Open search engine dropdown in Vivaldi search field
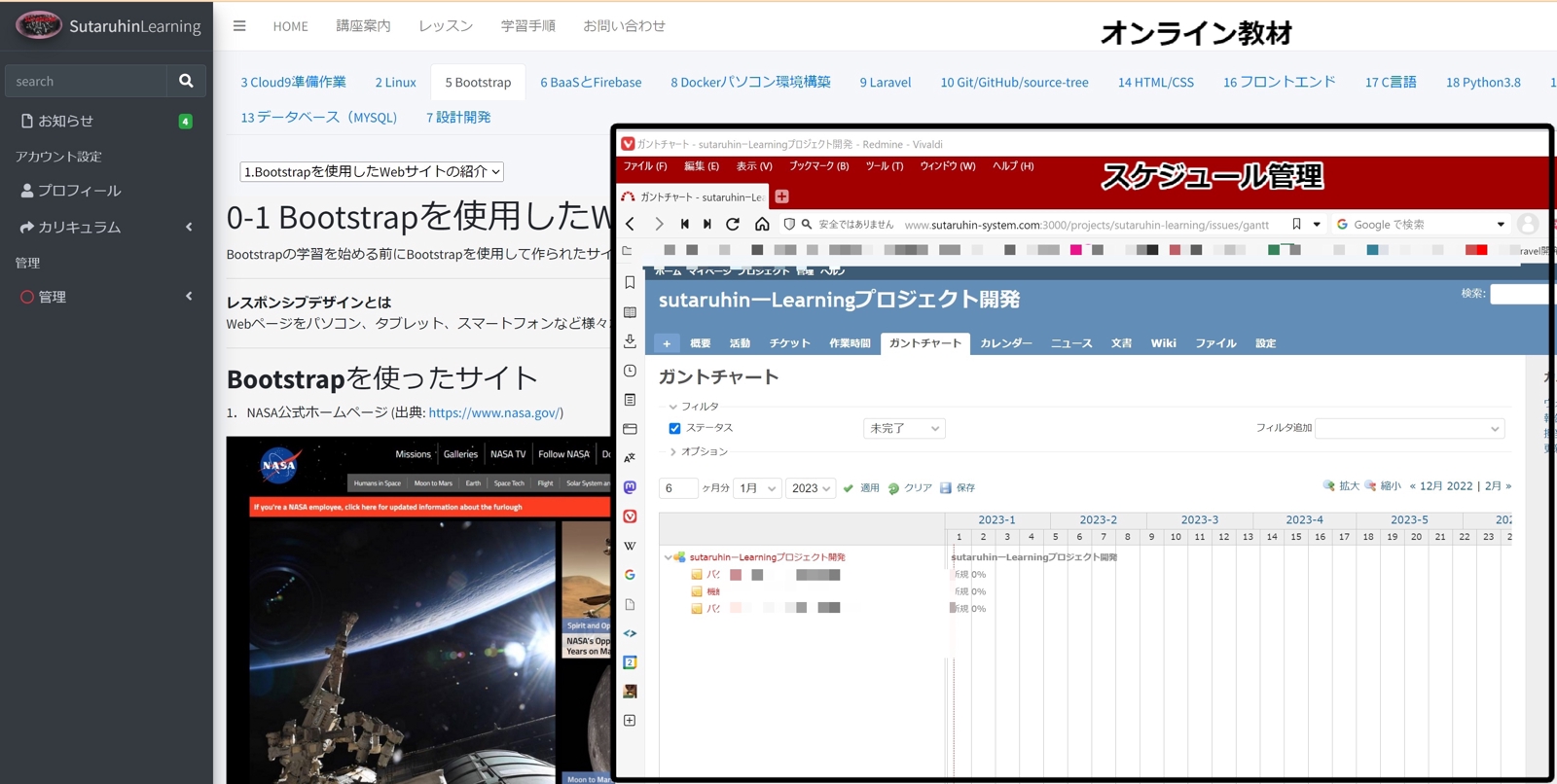1557x784 pixels. (1501, 225)
